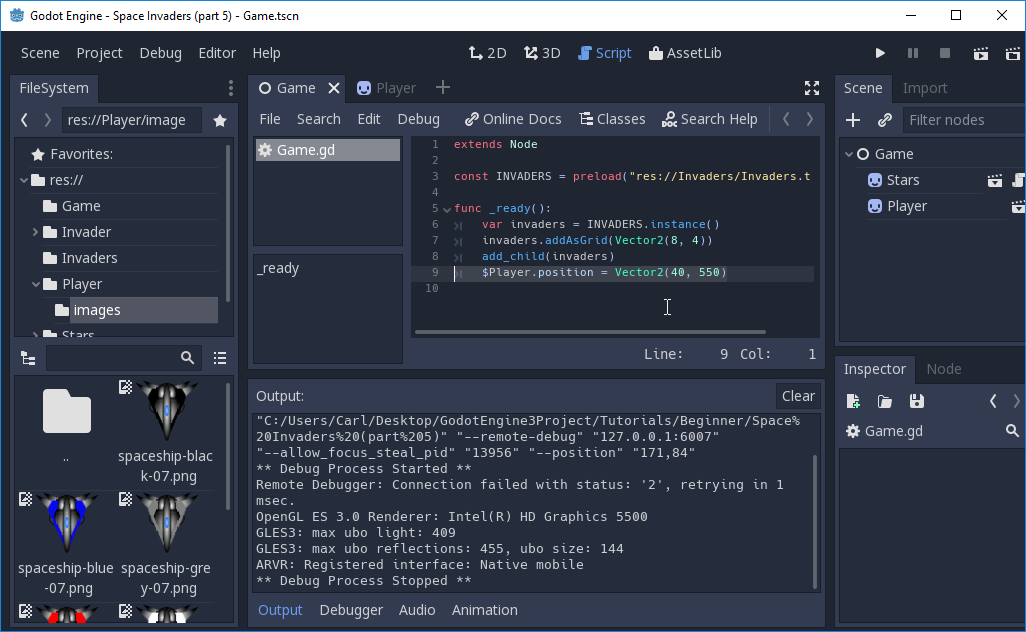Play the edited scene clapperboard icon
The image size is (1026, 632).
(x=980, y=53)
